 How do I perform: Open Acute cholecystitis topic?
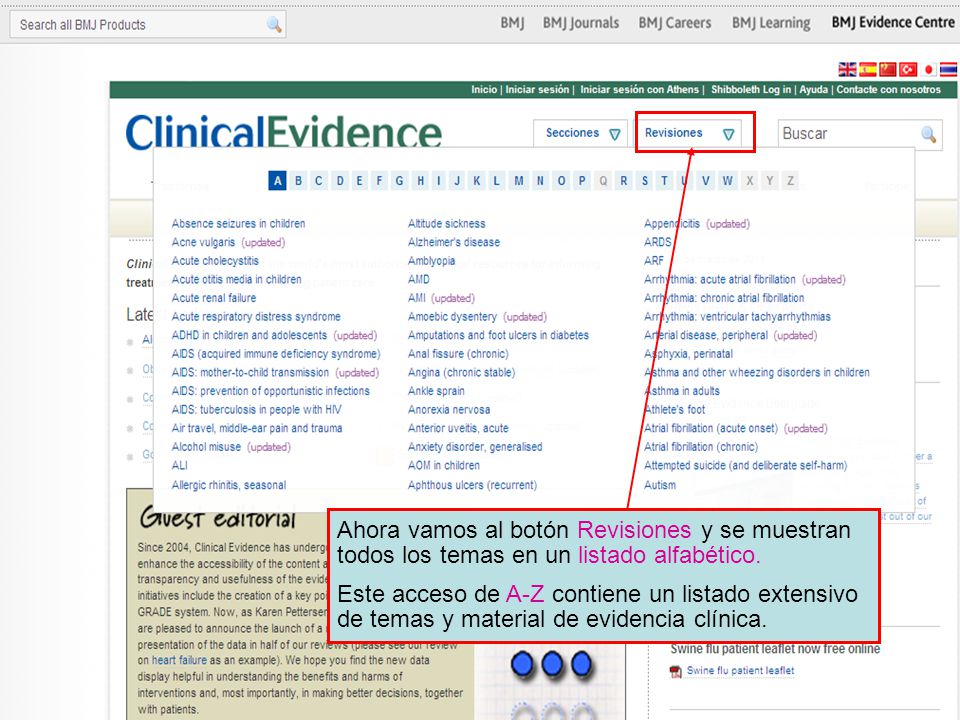click(215, 261)
